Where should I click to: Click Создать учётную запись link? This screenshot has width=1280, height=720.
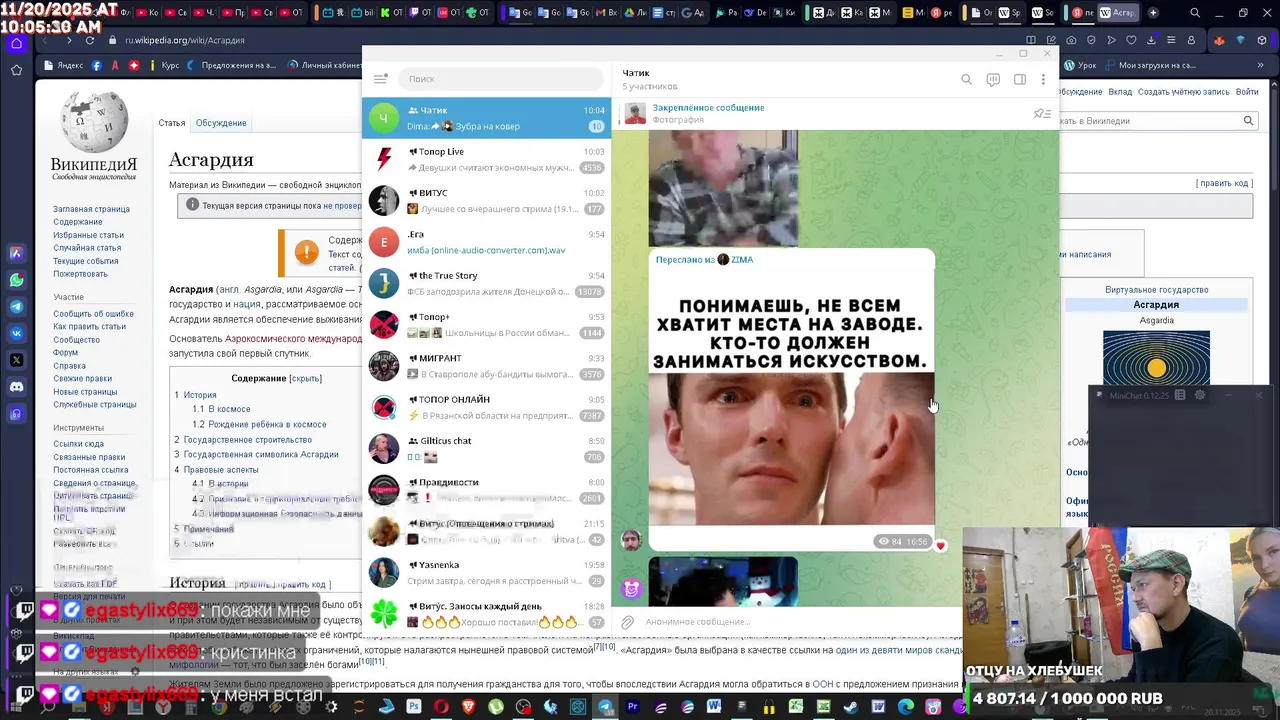1183,92
